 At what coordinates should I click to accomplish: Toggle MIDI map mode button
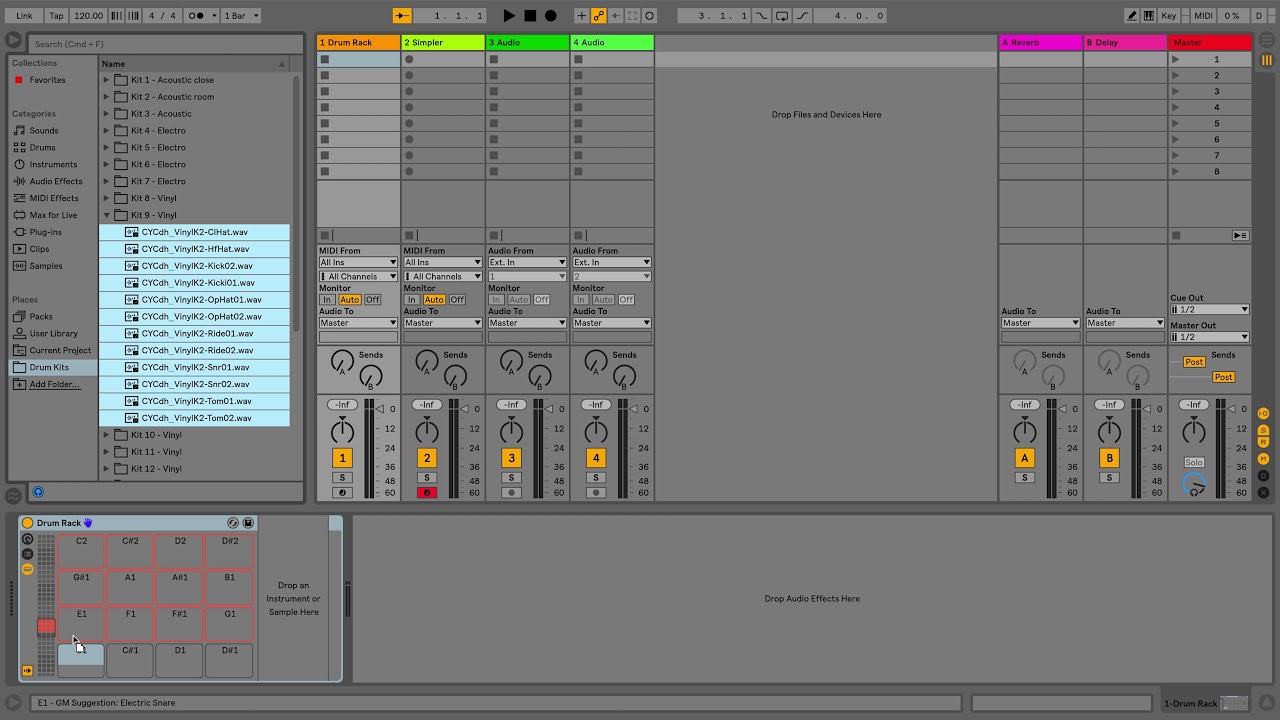[x=1204, y=16]
